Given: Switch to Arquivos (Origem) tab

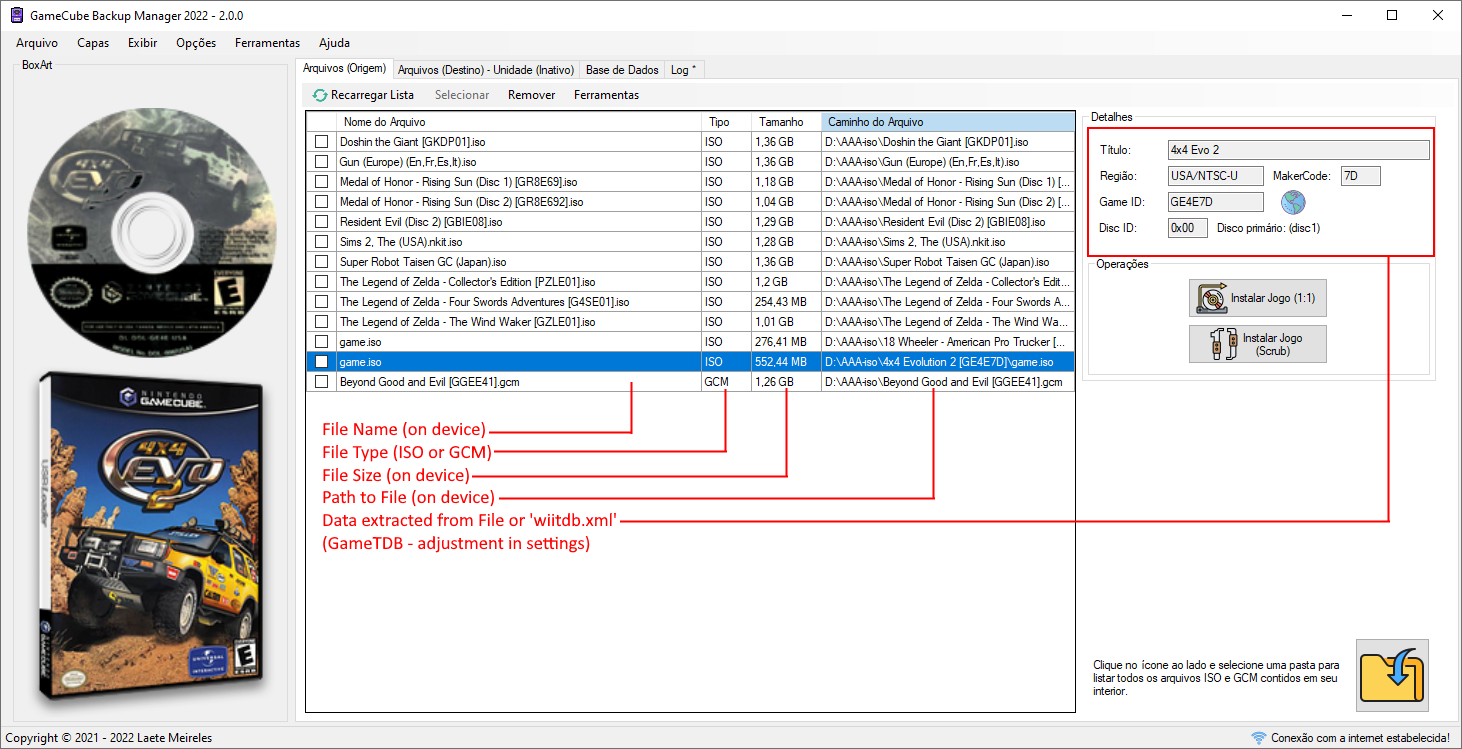Looking at the screenshot, I should [x=344, y=69].
